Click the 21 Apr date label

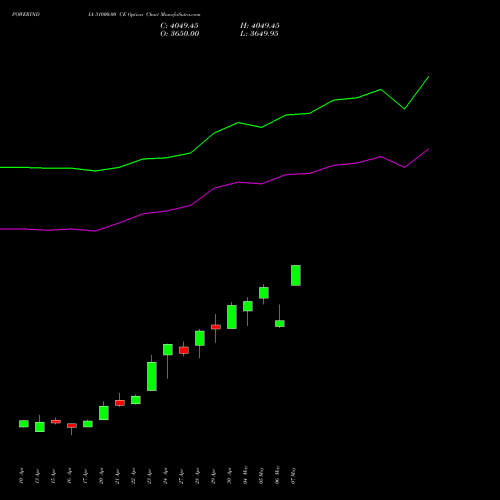(117, 476)
